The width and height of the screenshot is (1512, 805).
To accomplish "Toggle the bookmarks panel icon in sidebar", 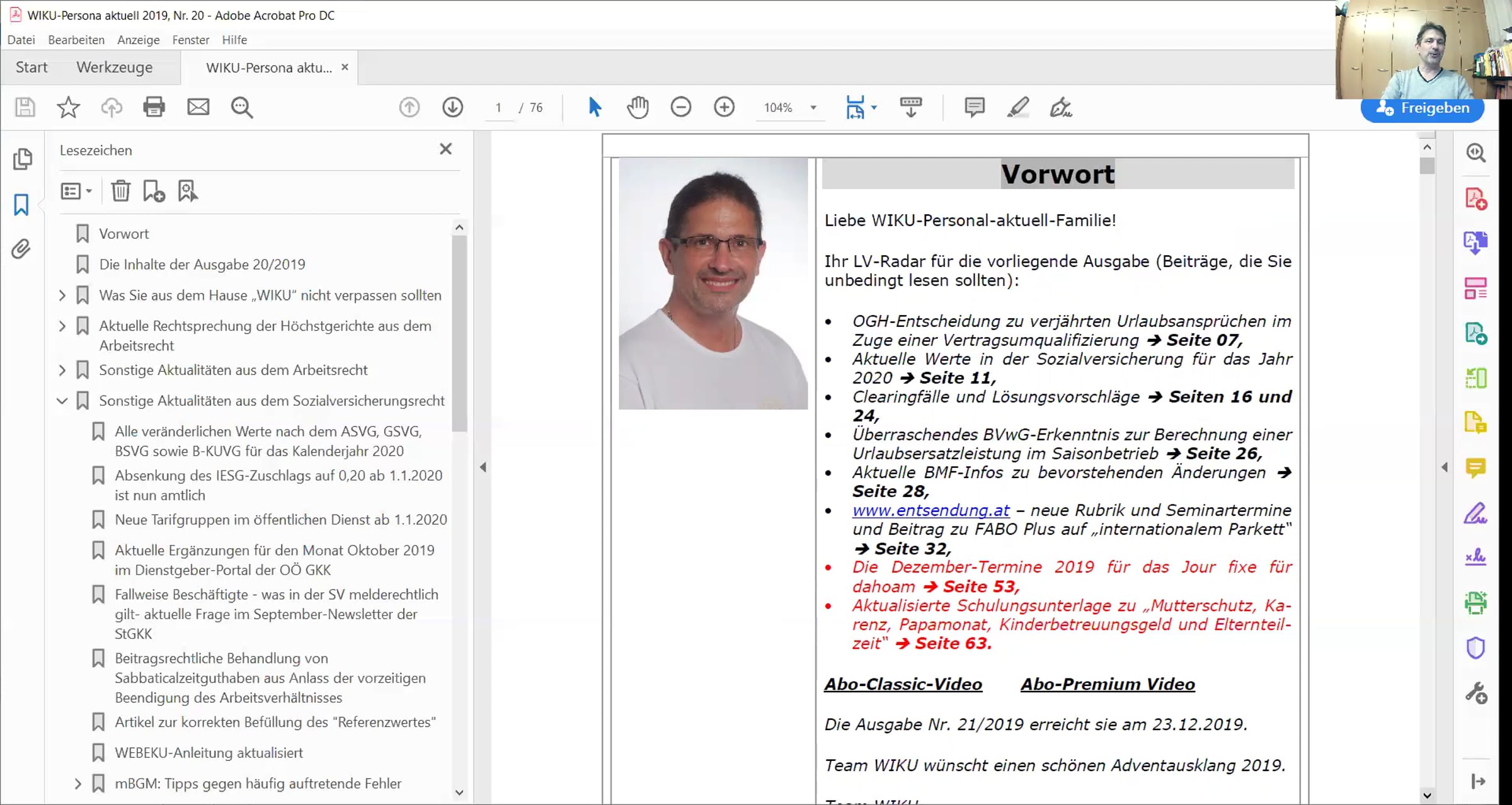I will (x=21, y=205).
